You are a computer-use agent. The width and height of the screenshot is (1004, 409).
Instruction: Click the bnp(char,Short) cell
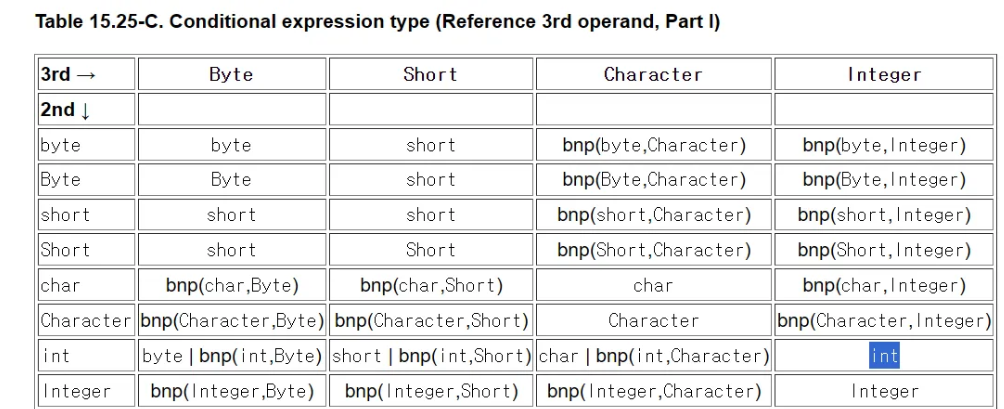point(431,285)
